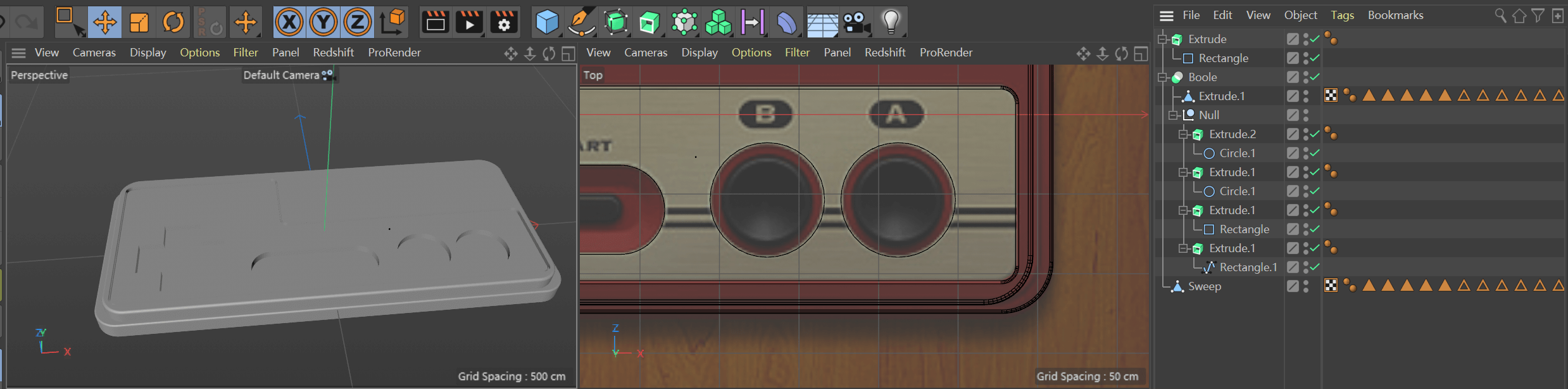Screen dimensions: 1568x389
Task: Click Phong tag on top Extrude
Action: (x=1331, y=39)
